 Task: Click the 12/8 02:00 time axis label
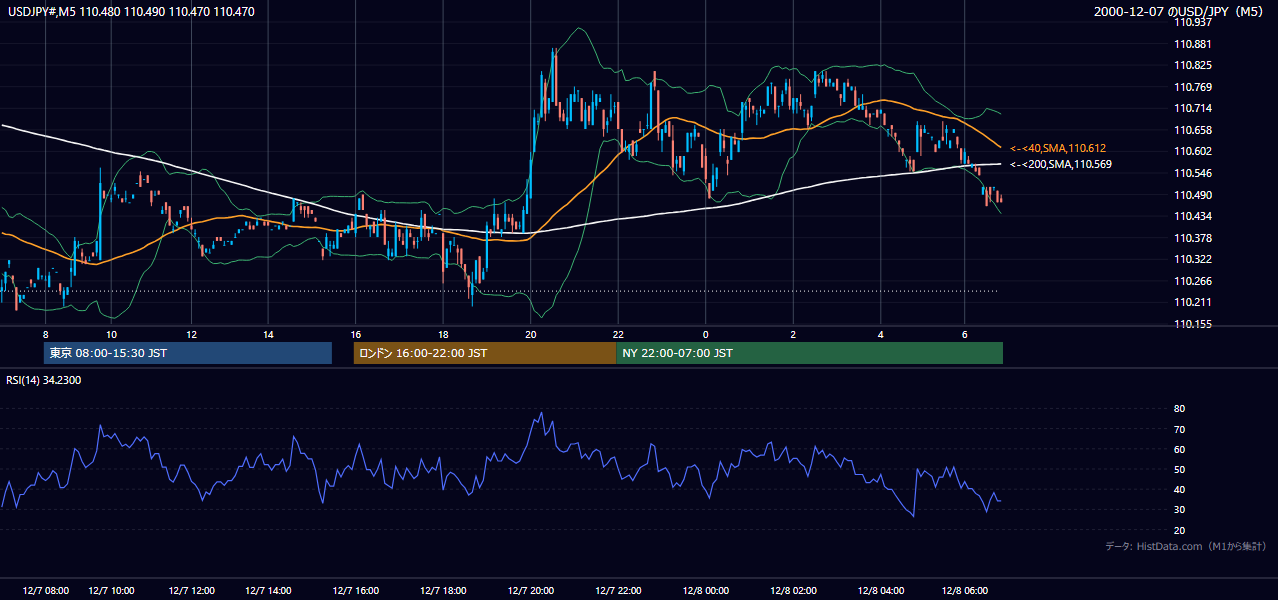click(x=794, y=591)
